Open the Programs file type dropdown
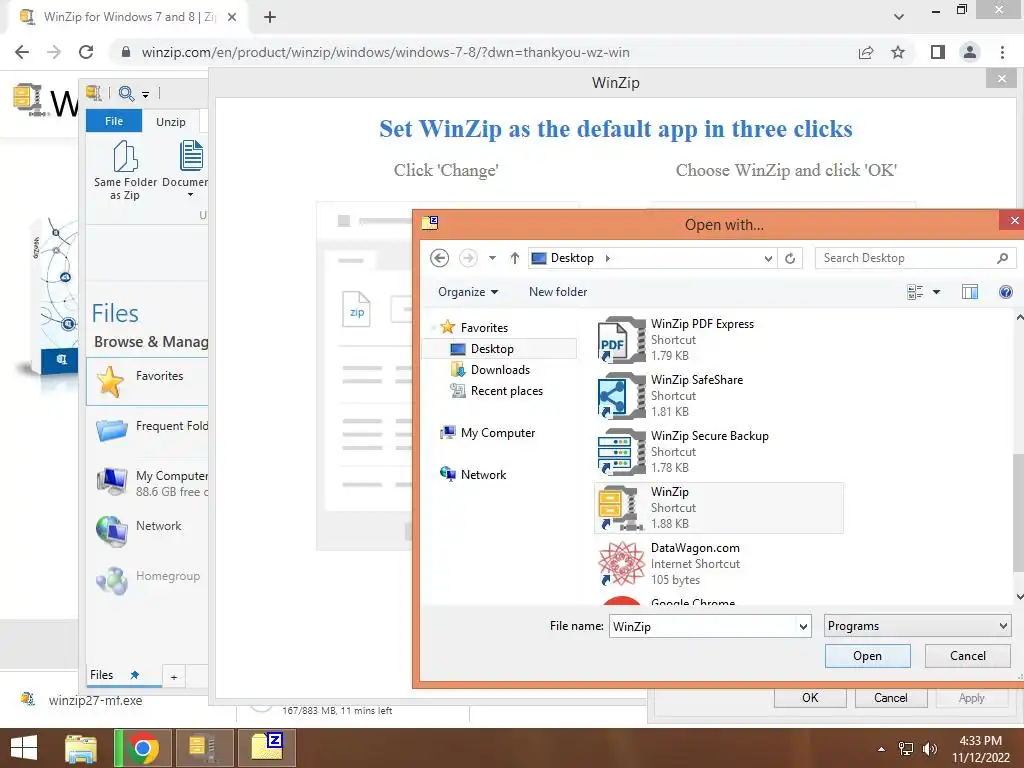Image resolution: width=1024 pixels, height=768 pixels. 918,626
